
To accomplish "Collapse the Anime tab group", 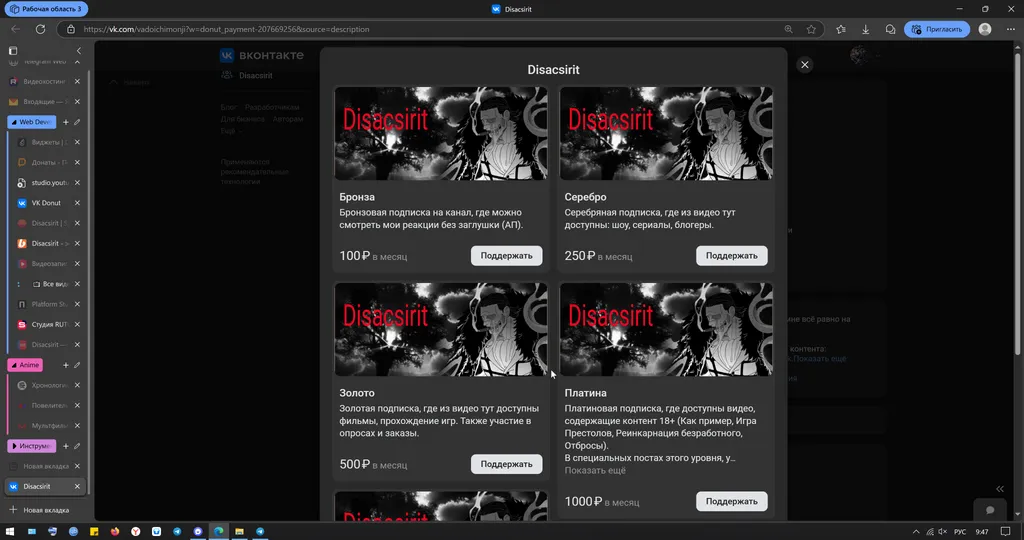I will coord(25,365).
